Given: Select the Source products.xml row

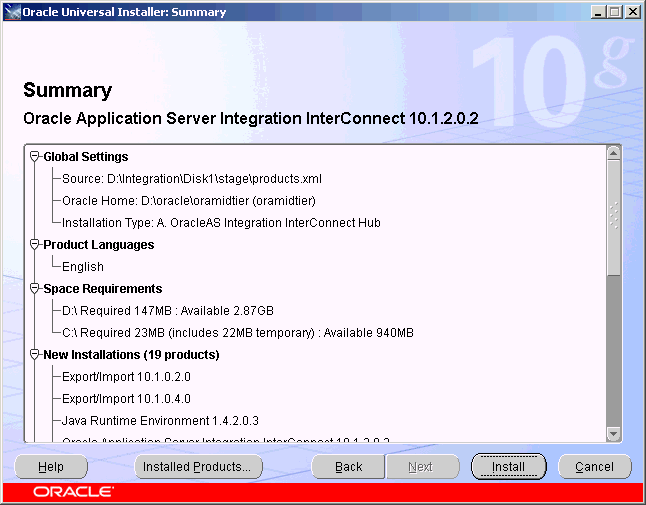Looking at the screenshot, I should point(192,179).
